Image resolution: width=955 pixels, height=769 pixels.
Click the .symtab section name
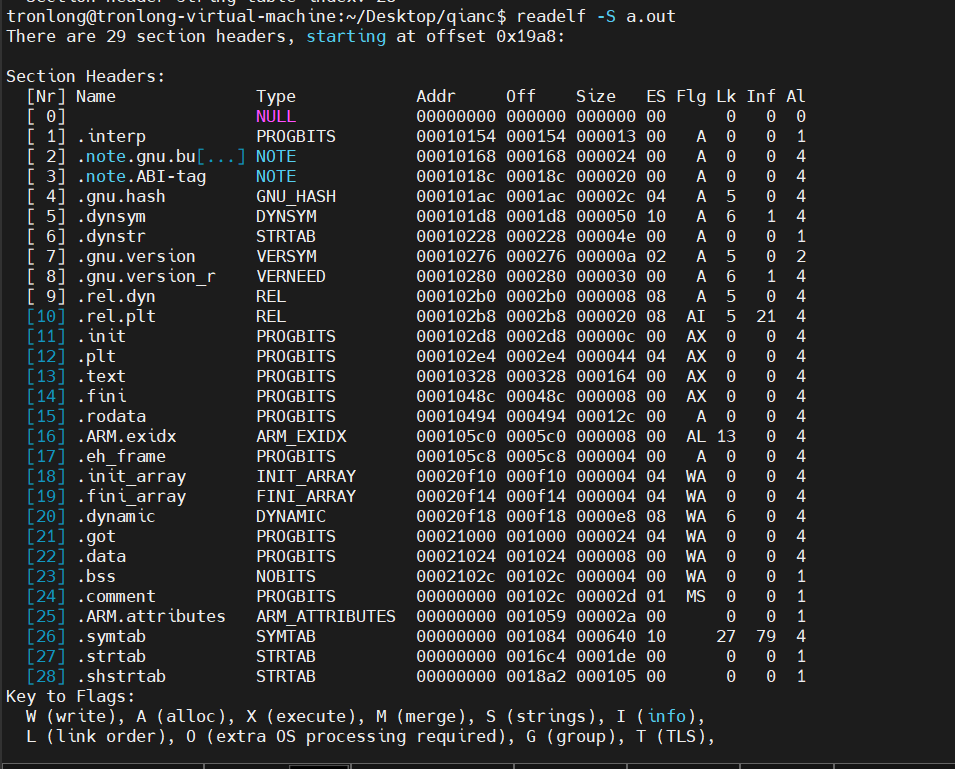pos(111,636)
